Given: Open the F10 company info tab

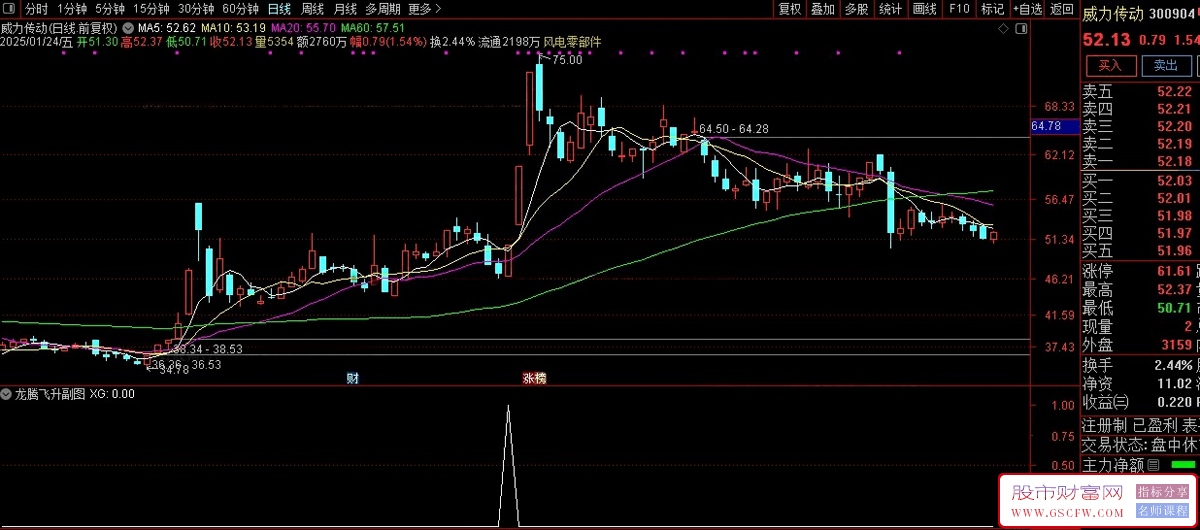Looking at the screenshot, I should (959, 9).
